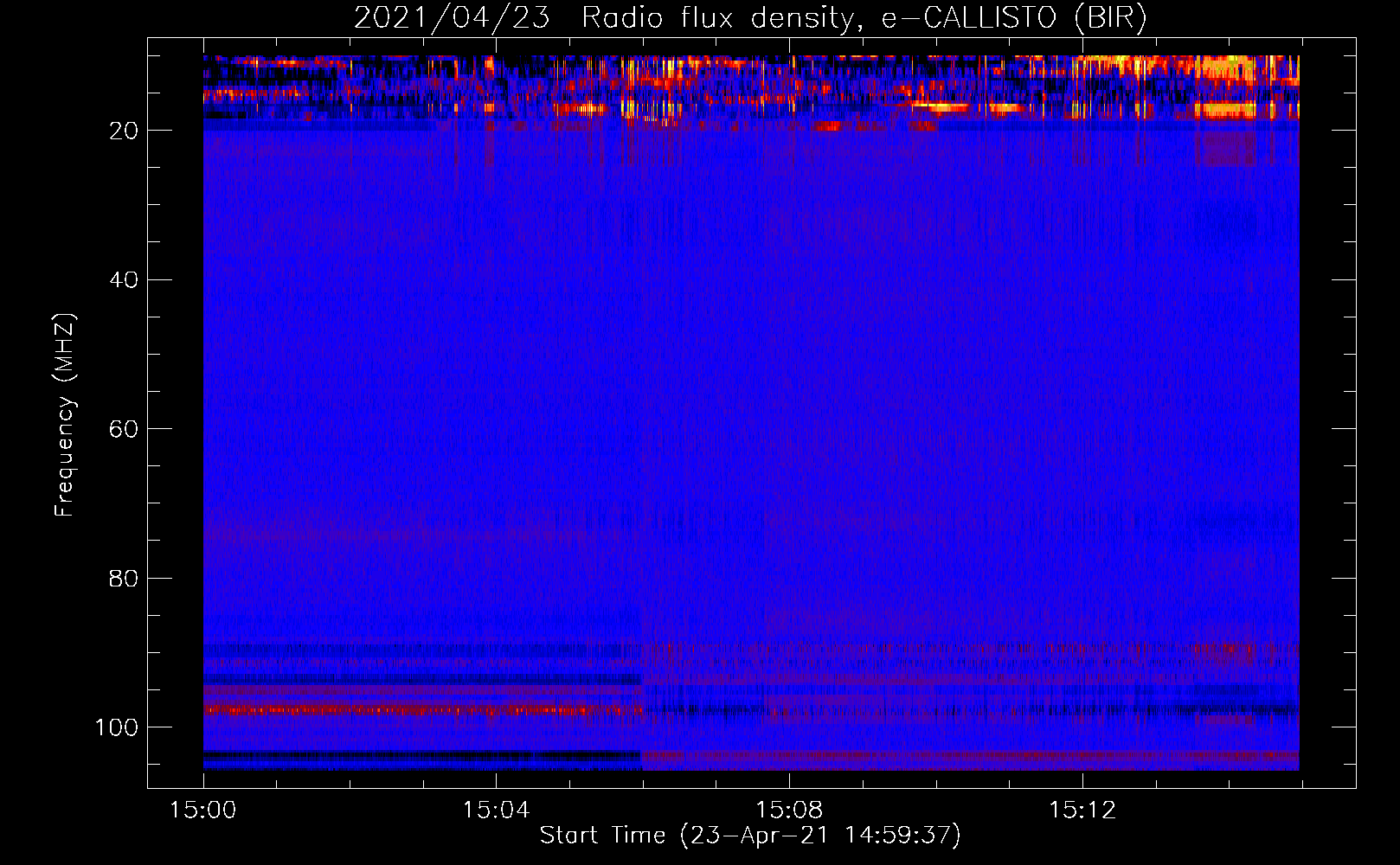The height and width of the screenshot is (865, 1400).
Task: Click the date '2021/04/23' in the title
Action: (x=452, y=17)
